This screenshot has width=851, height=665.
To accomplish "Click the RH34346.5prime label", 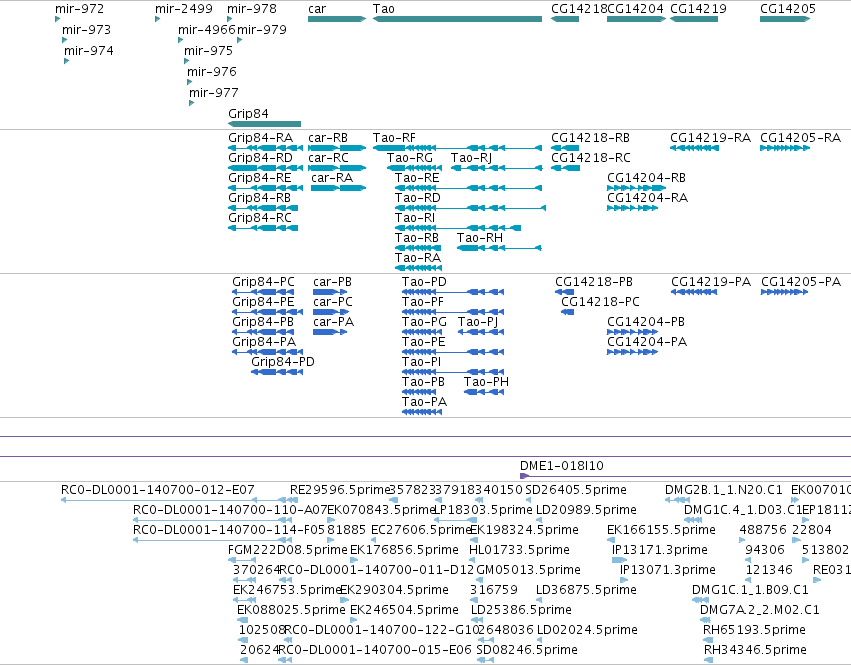I will click(755, 650).
